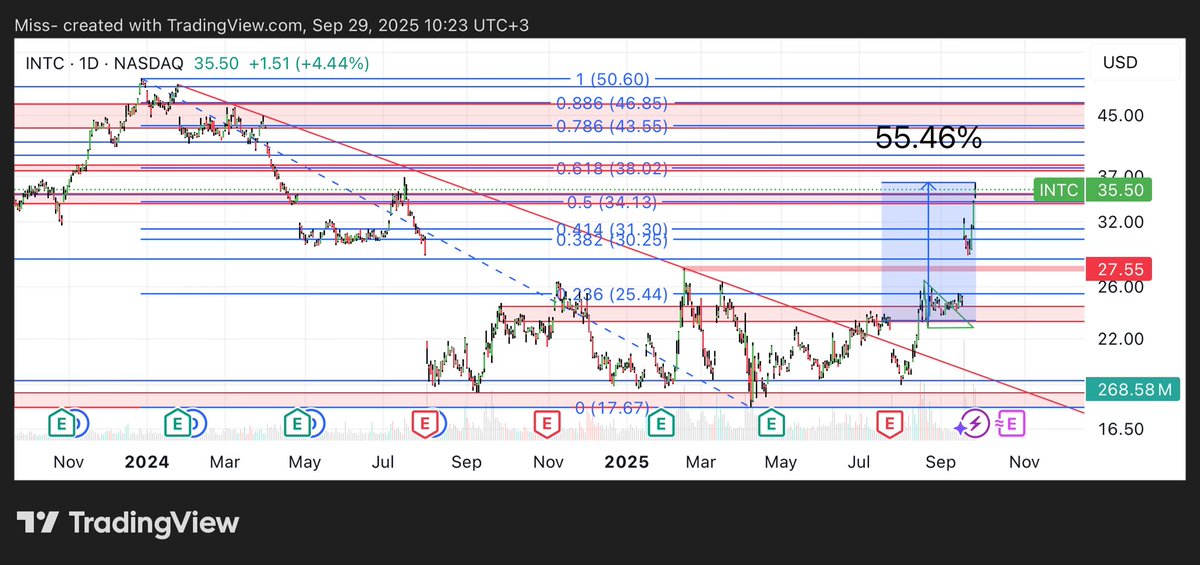Viewport: 1200px width, 565px height.
Task: Click the 45.00 price axis label
Action: pos(1120,115)
